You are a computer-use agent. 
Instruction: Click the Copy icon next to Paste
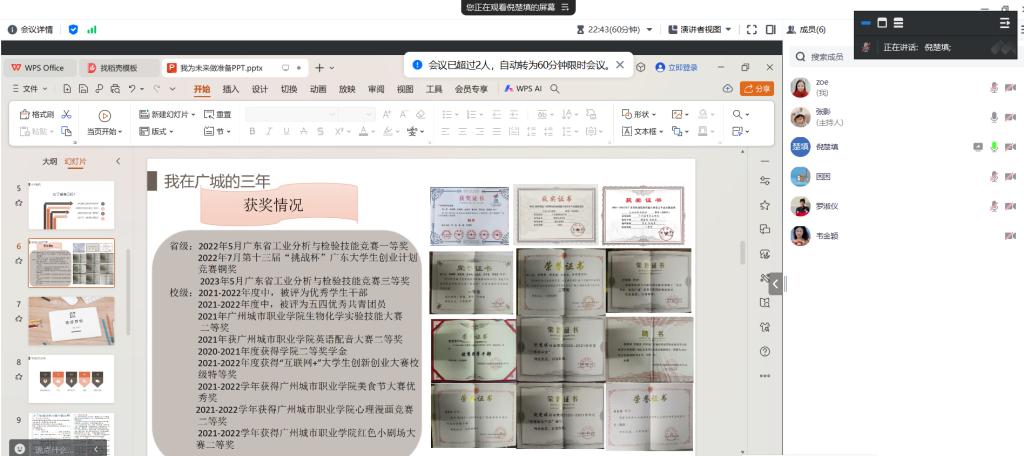[66, 131]
